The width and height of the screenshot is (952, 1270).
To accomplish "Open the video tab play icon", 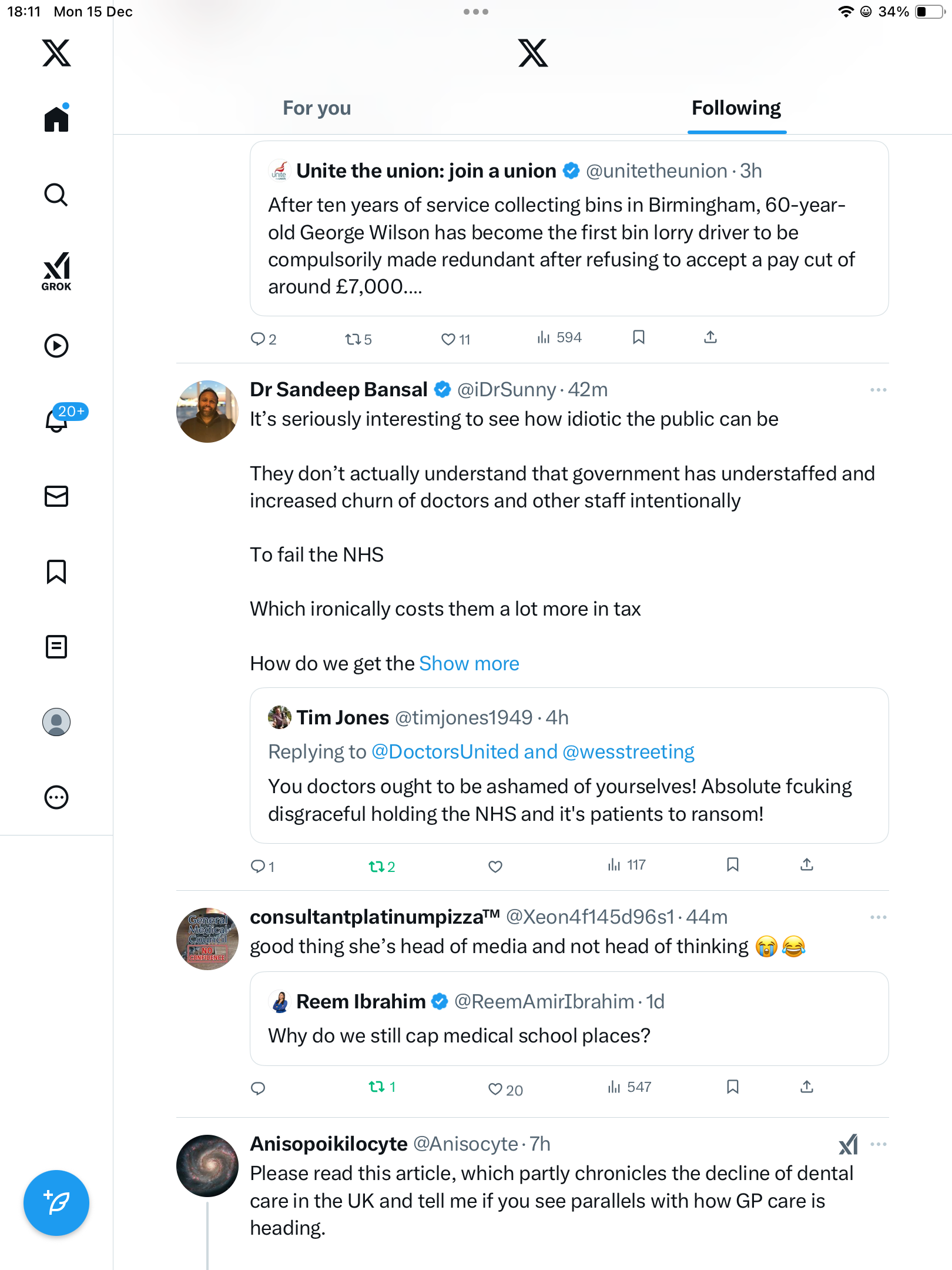I will coord(56,346).
